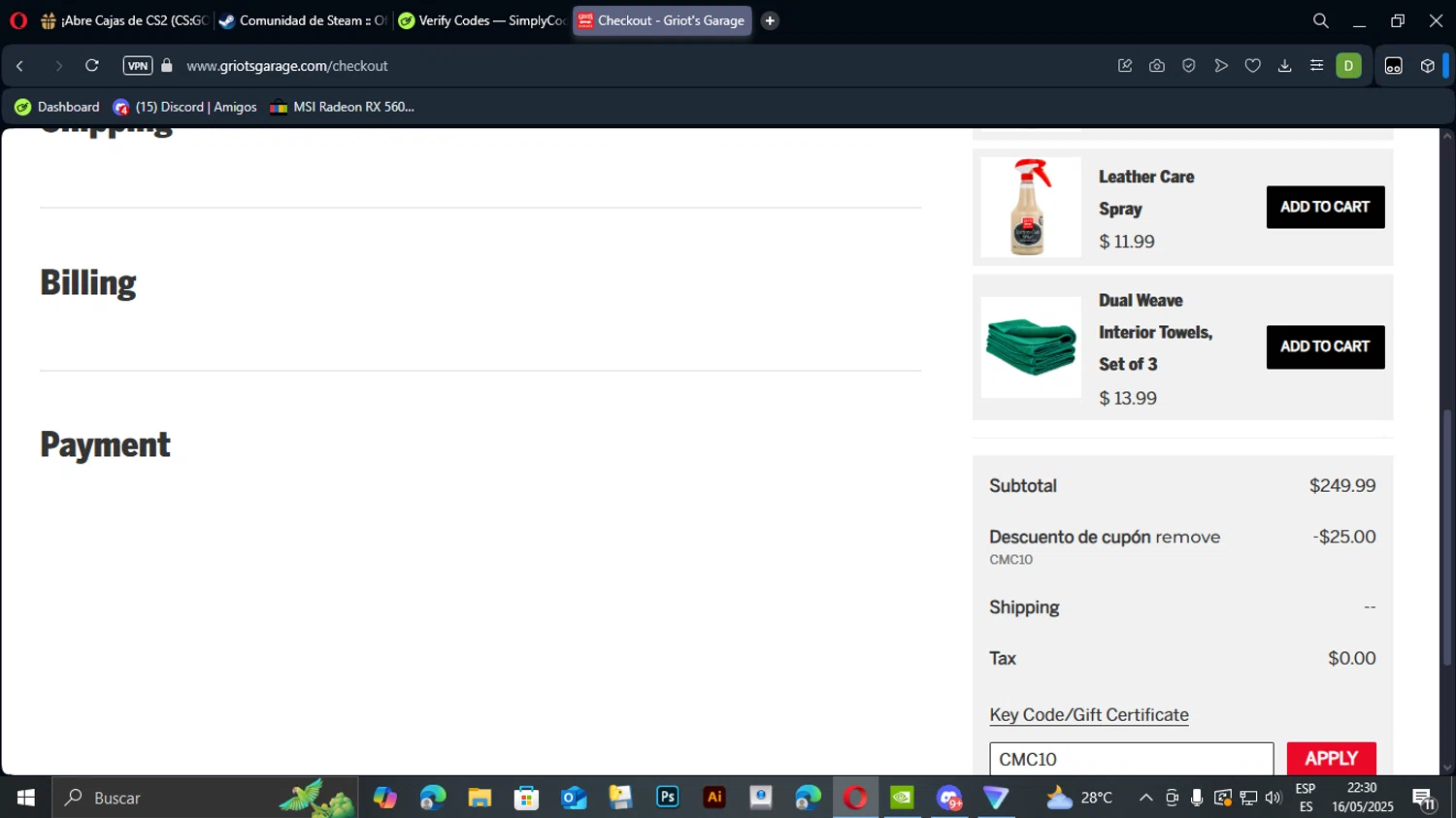Launch Illustrator from the taskbar
The height and width of the screenshot is (818, 1456).
point(714,798)
